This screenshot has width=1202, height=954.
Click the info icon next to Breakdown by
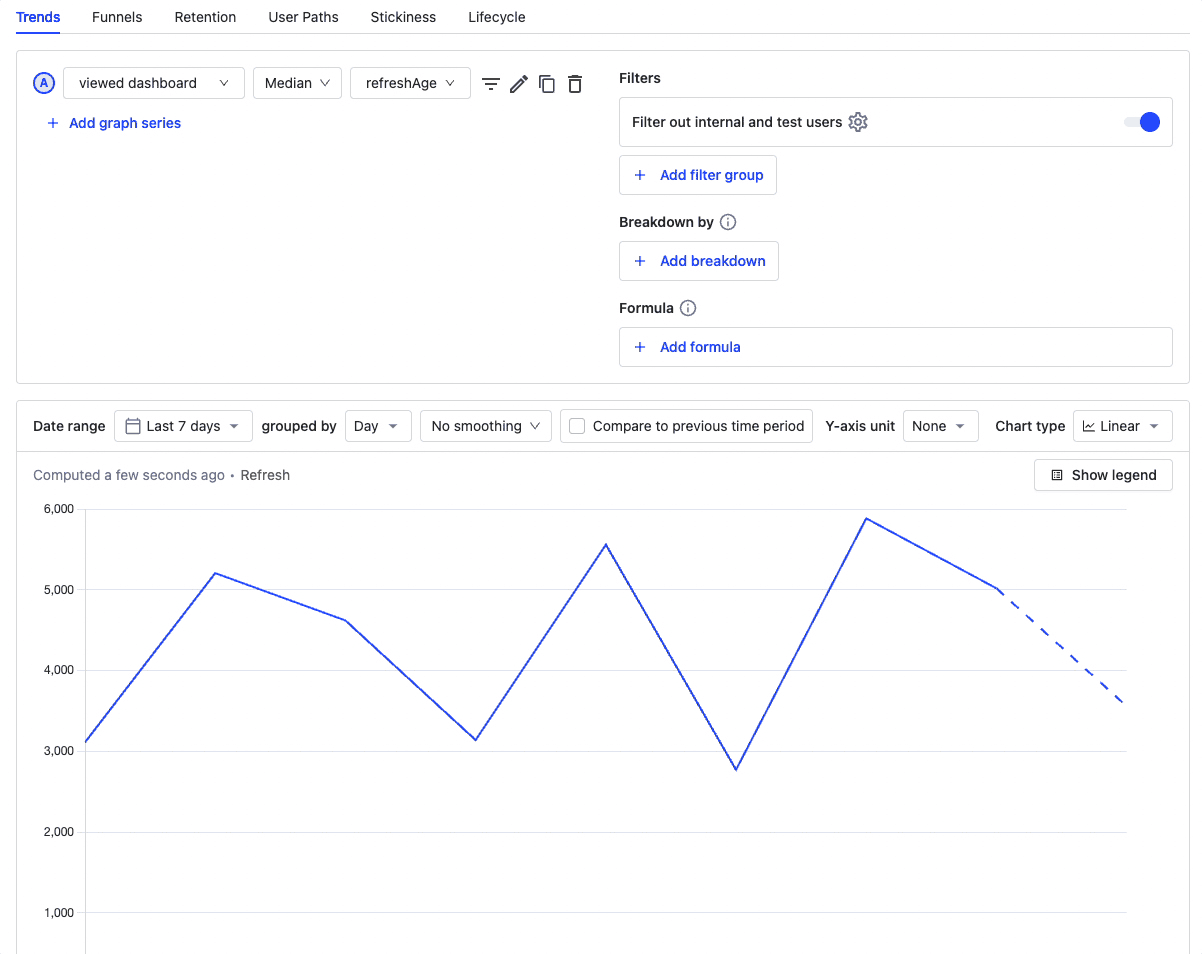coord(728,222)
